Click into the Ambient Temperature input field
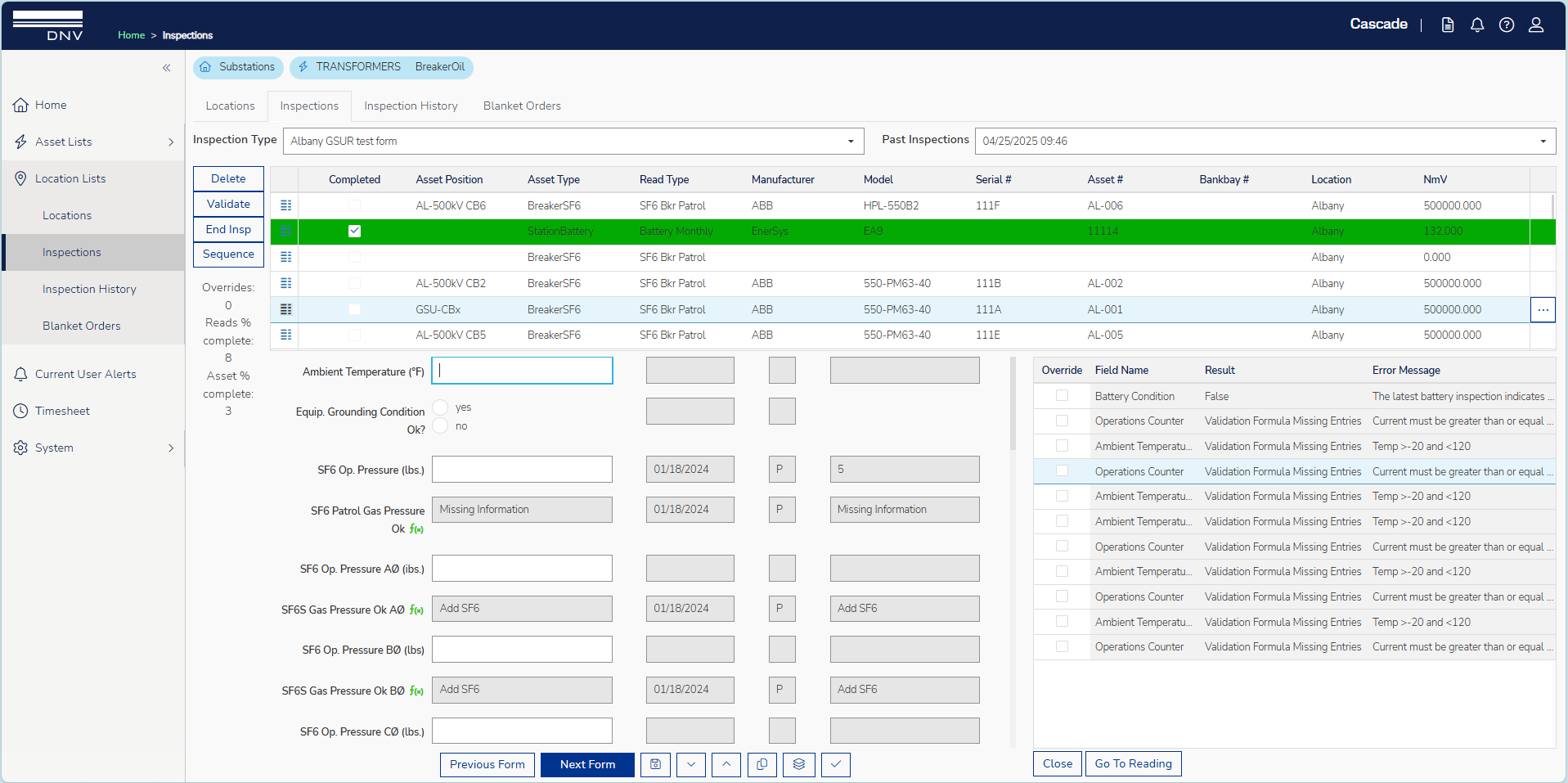 (x=522, y=371)
